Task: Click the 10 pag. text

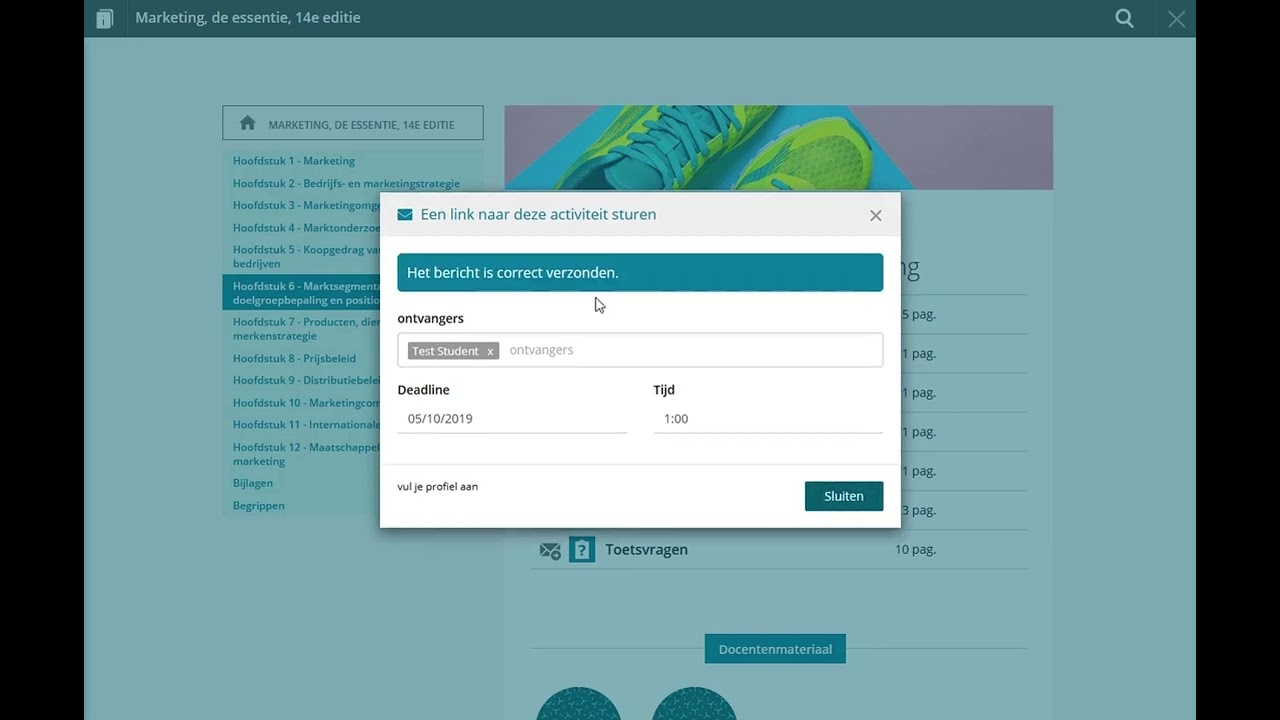Action: 915,549
